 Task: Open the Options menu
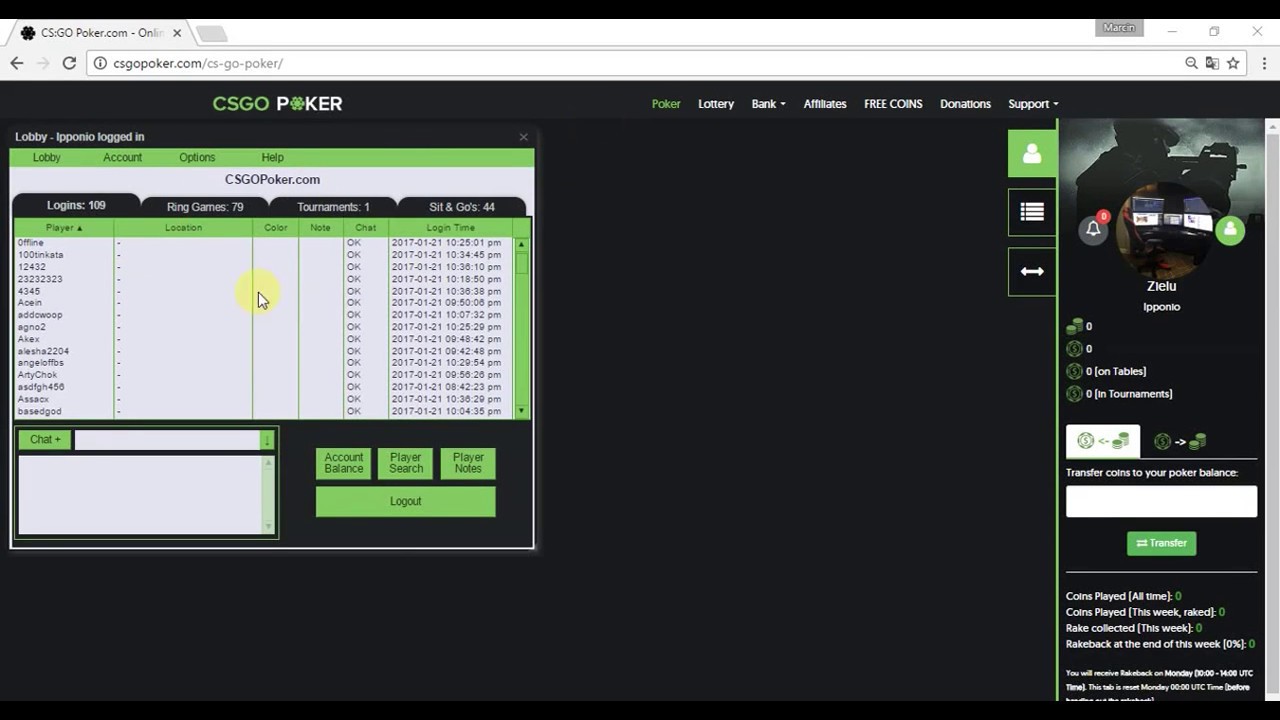[197, 158]
